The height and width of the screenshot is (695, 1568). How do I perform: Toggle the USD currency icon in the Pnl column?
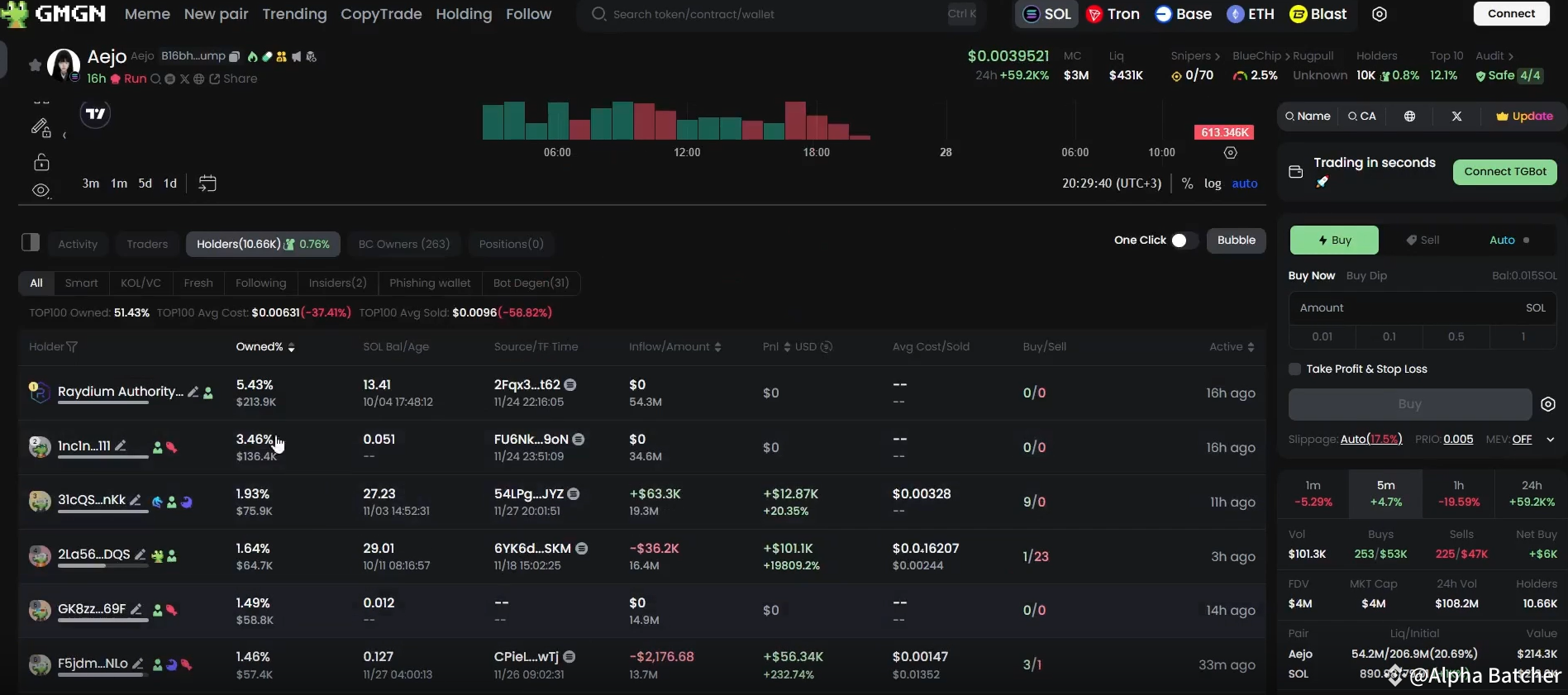tap(827, 347)
